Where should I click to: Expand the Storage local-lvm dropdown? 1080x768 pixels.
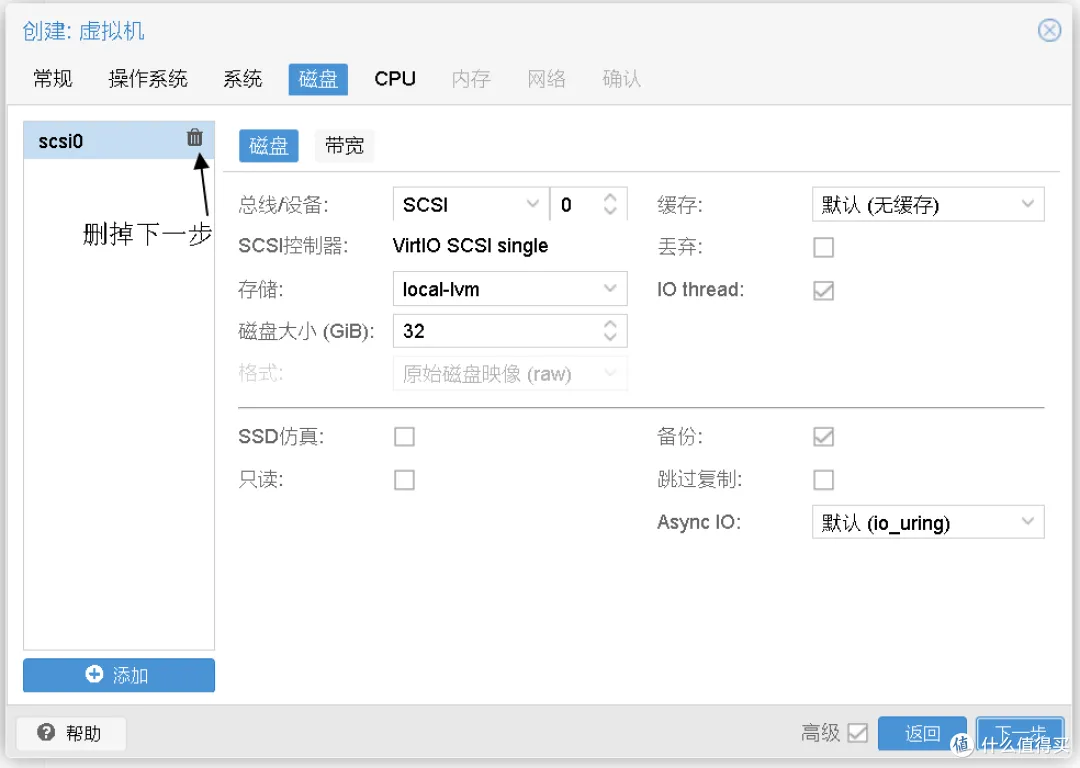pos(509,290)
